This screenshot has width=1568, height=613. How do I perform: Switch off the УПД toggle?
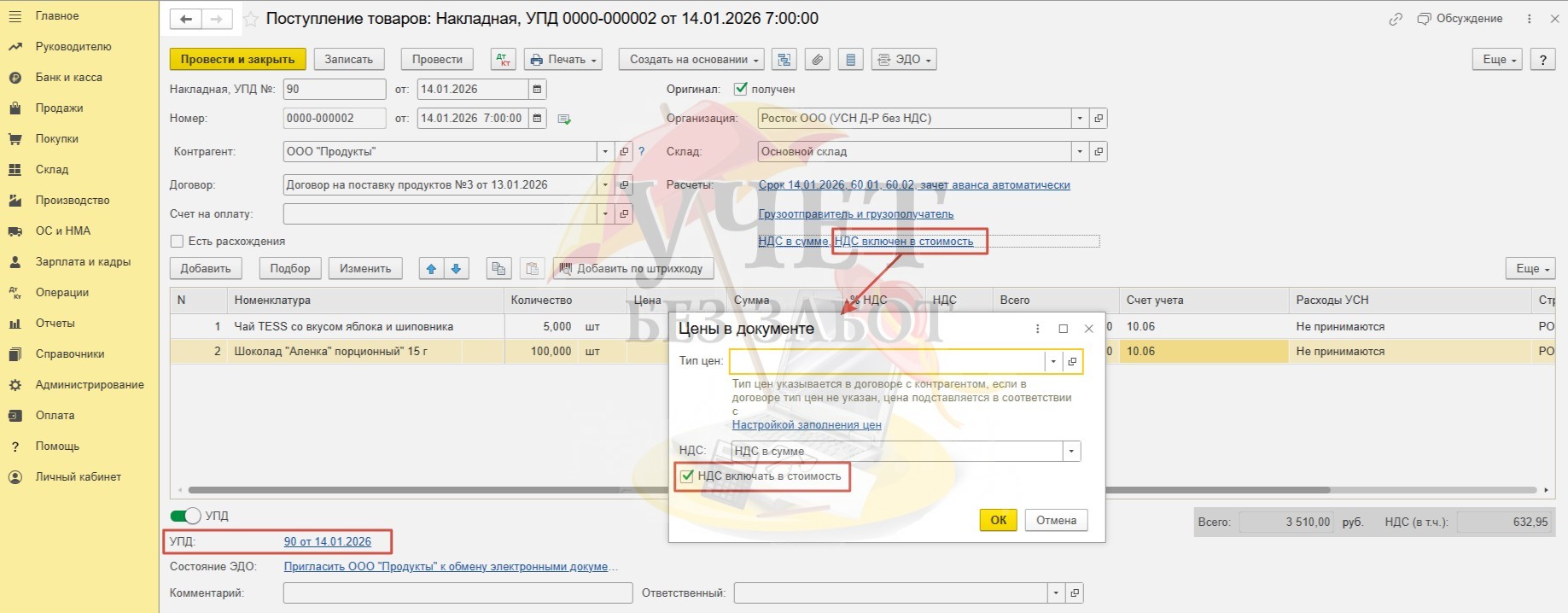(185, 516)
